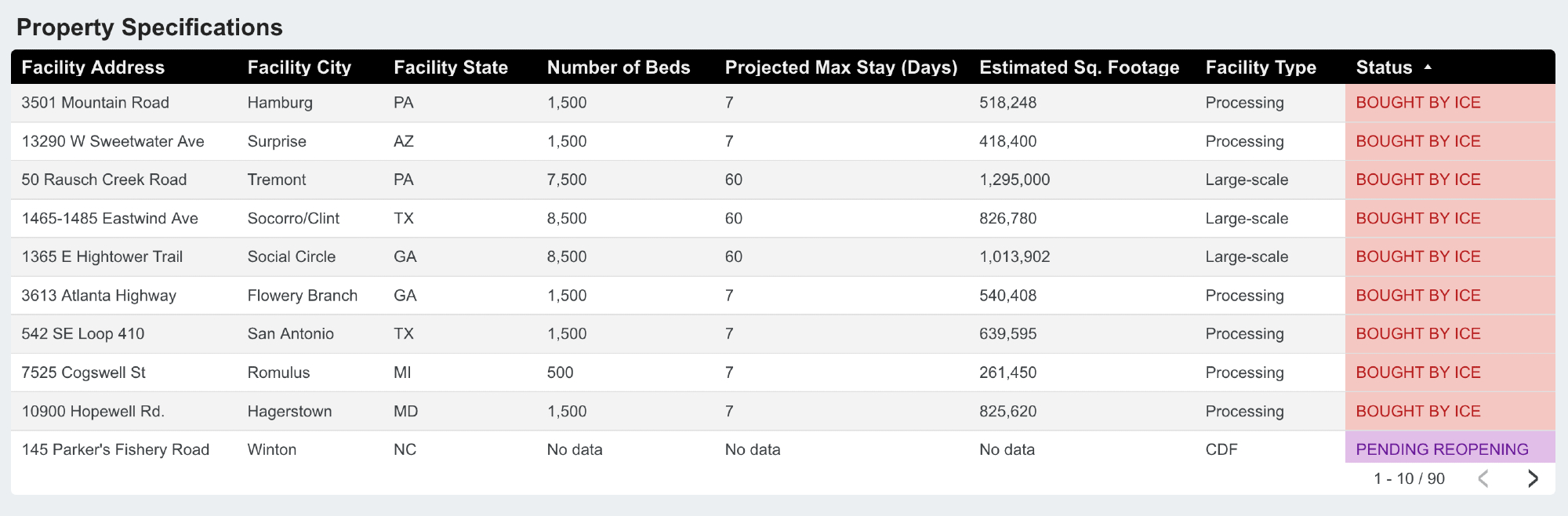Sort by Facility Address column
Viewport: 1568px width, 516px height.
click(x=93, y=67)
